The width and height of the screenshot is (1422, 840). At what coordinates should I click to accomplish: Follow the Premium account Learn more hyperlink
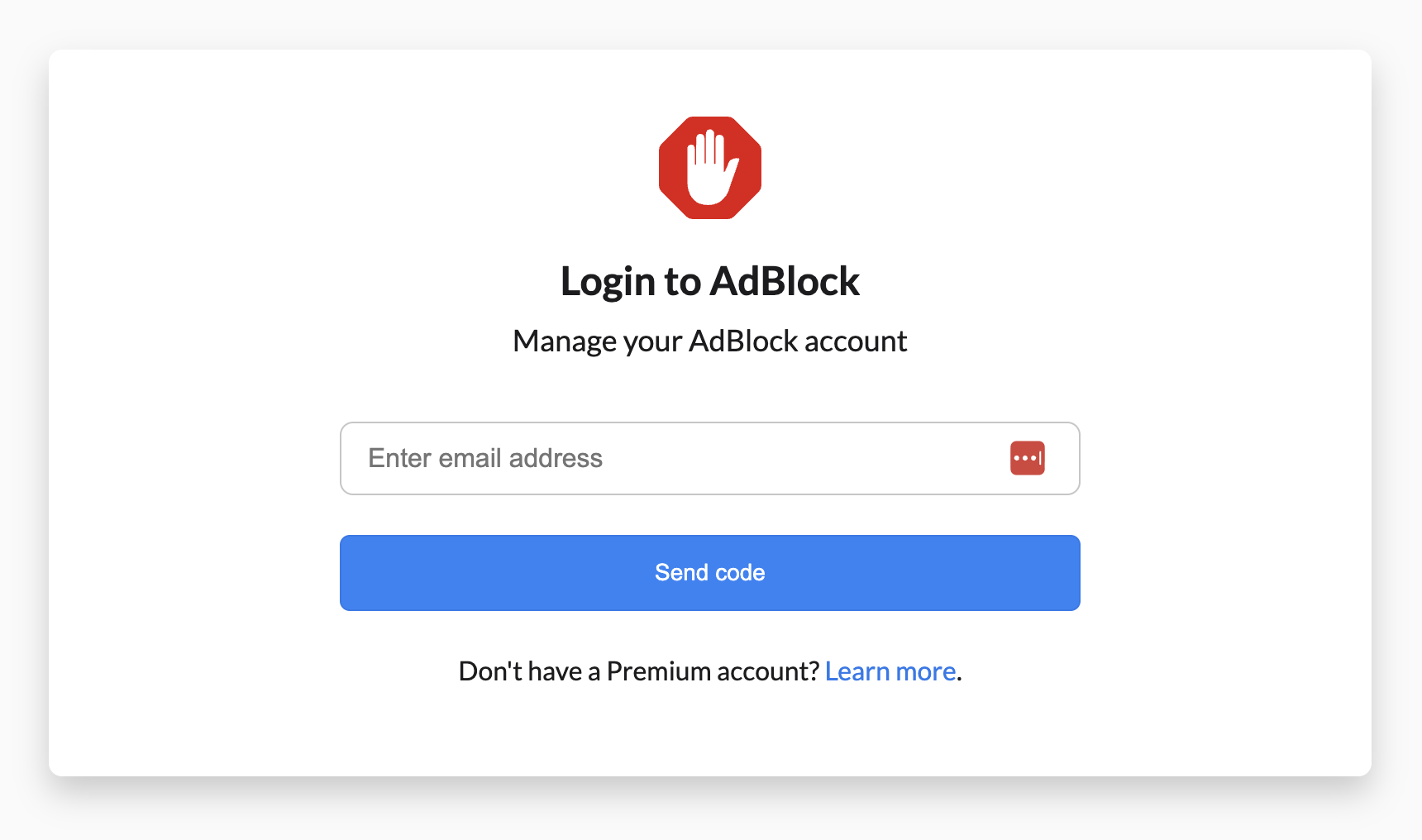tap(890, 671)
